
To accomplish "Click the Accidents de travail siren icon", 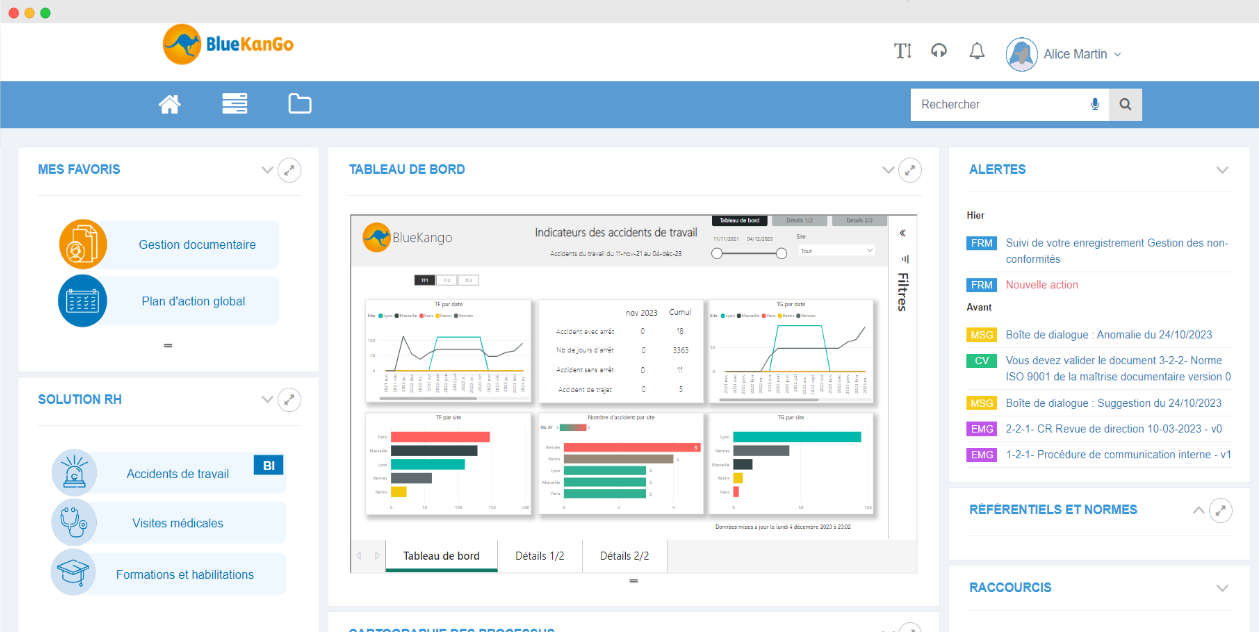I will coord(75,473).
